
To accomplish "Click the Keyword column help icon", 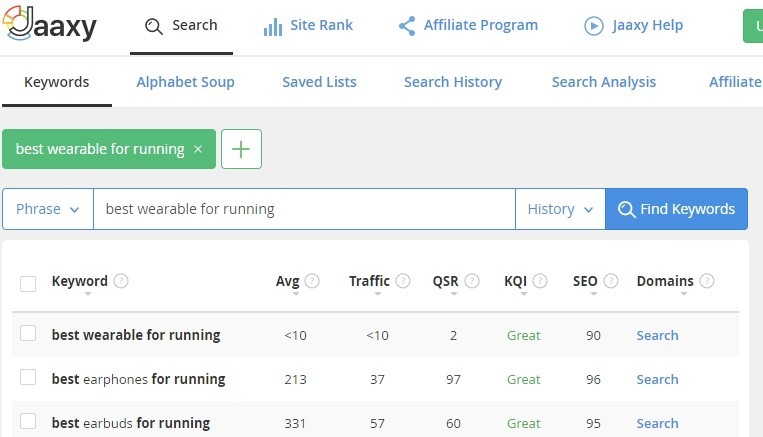I will pos(121,281).
